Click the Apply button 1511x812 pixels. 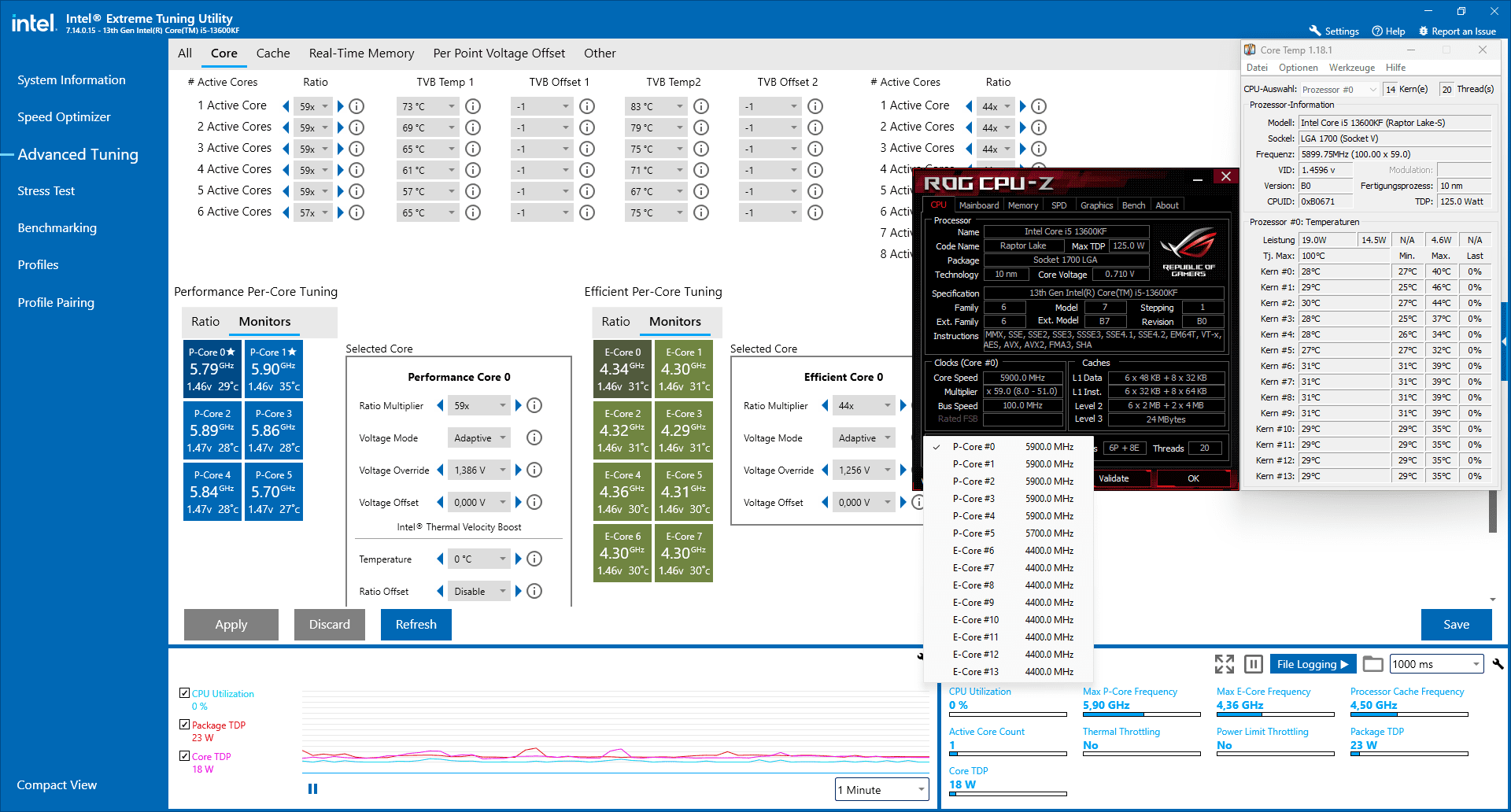point(231,625)
